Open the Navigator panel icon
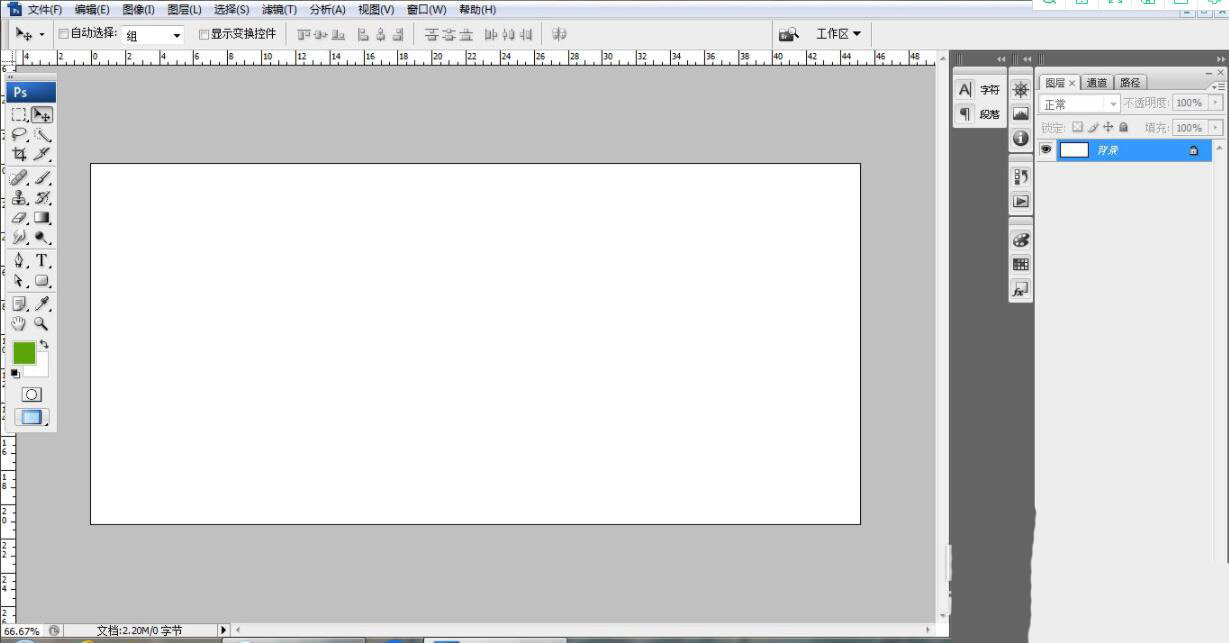Image resolution: width=1229 pixels, height=643 pixels. [1020, 90]
